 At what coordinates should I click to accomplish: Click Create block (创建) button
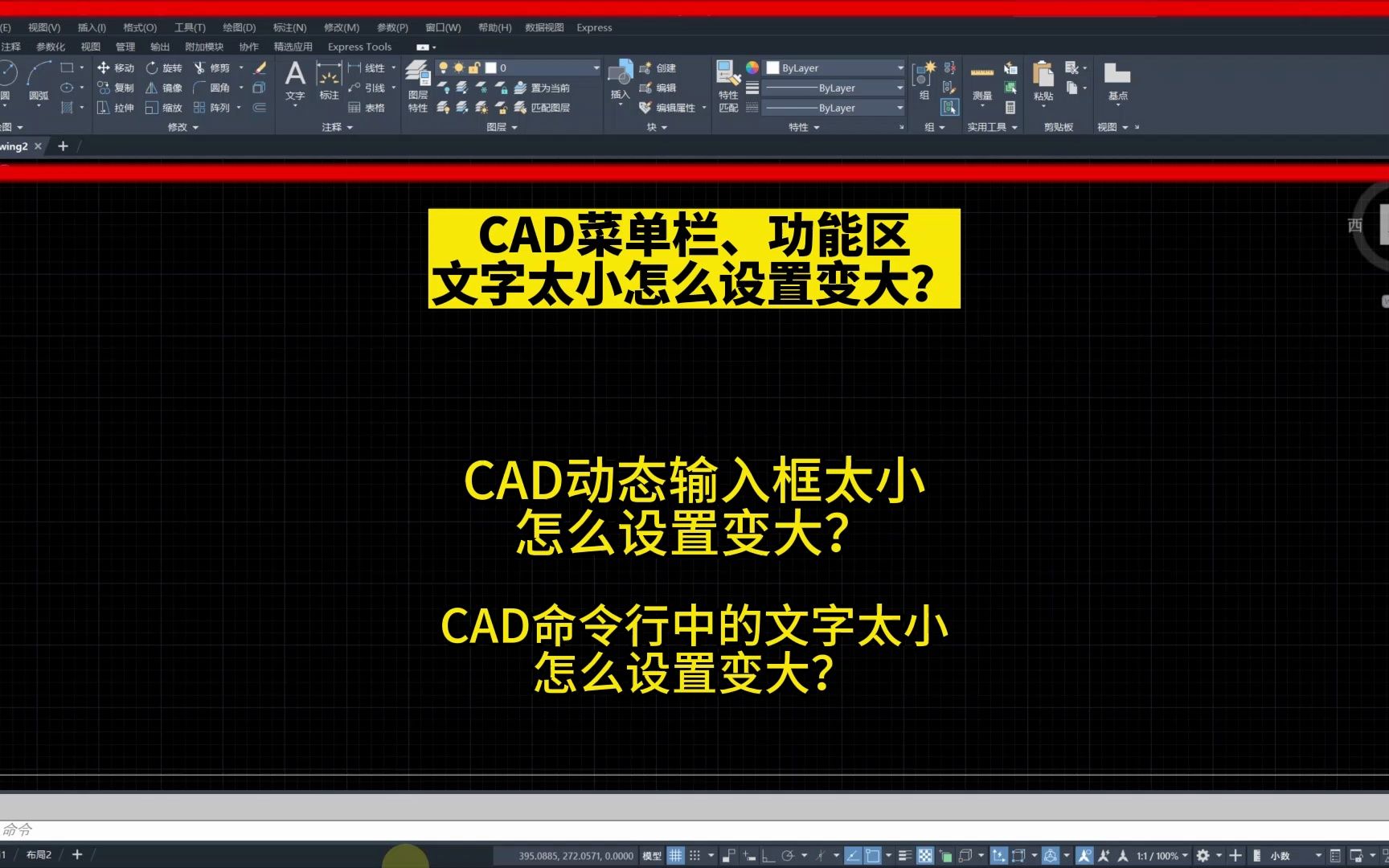pos(658,68)
